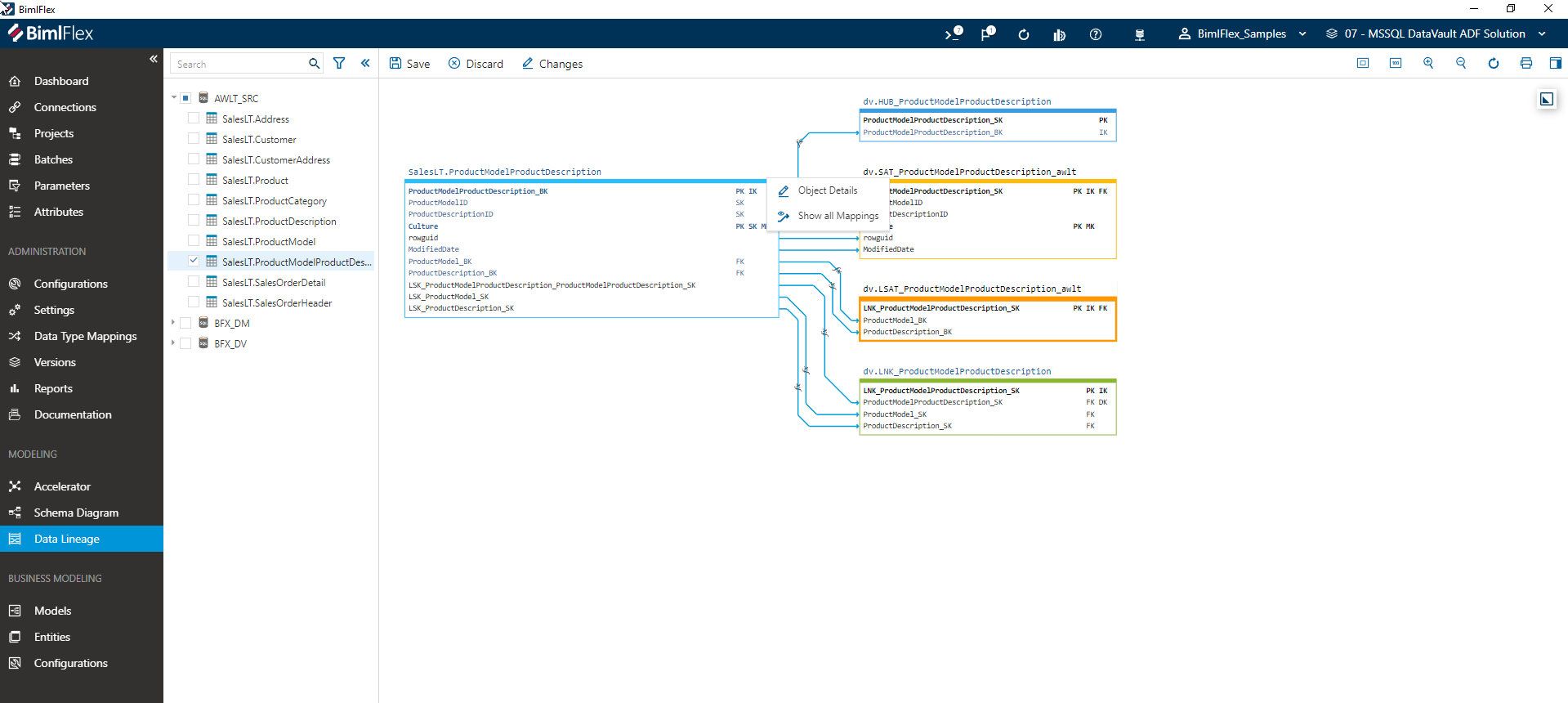Select Show all Mappings in context menu
1568x703 pixels.
pyautogui.click(x=827, y=216)
